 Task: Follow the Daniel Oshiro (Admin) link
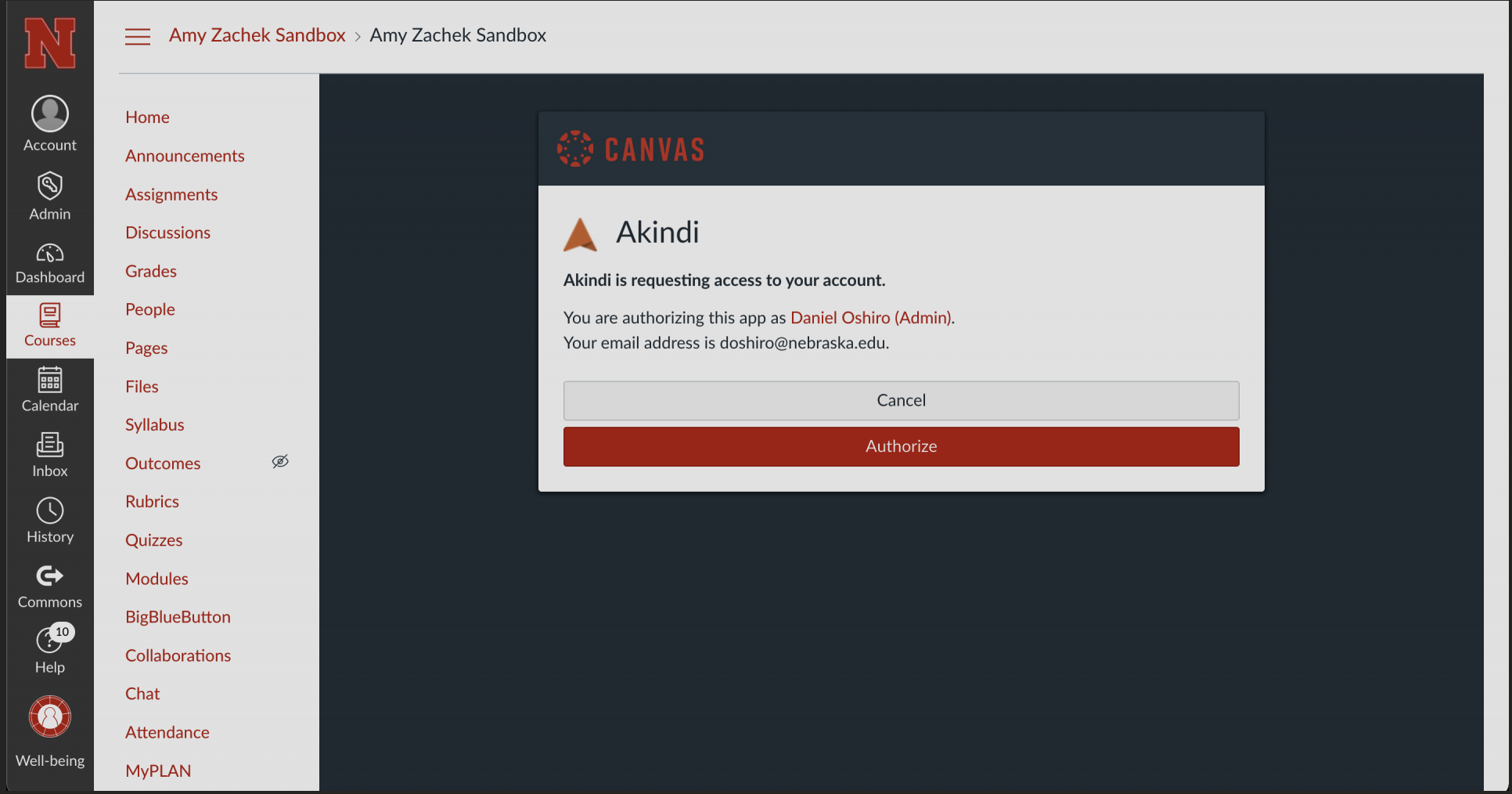[x=871, y=318]
